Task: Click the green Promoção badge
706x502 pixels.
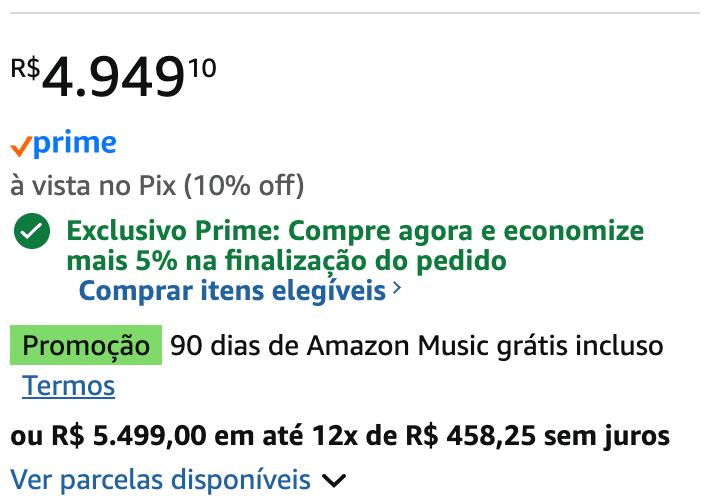Action: point(85,346)
